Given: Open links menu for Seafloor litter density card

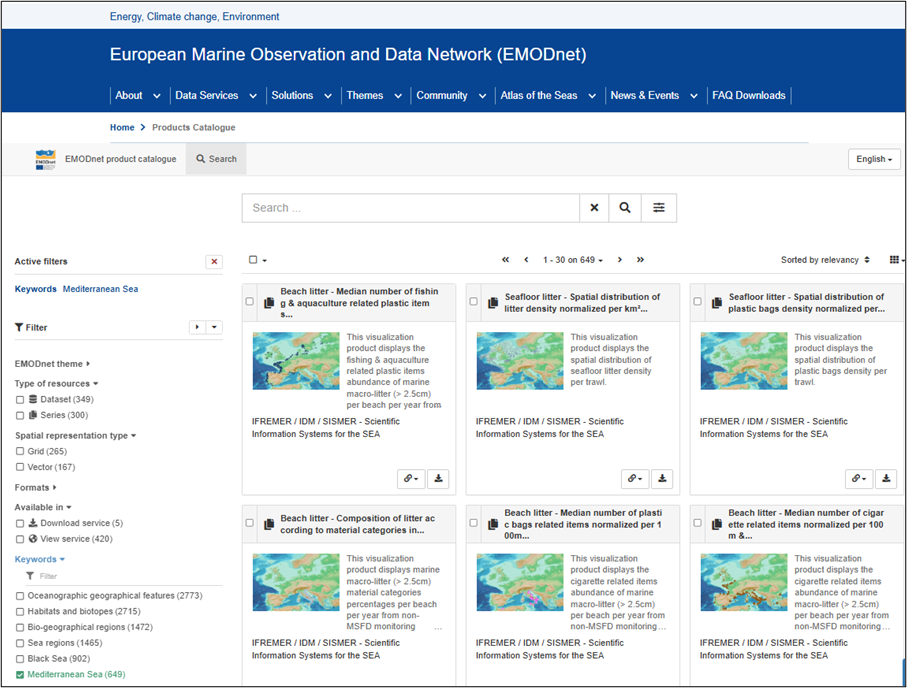Looking at the screenshot, I should click(635, 479).
